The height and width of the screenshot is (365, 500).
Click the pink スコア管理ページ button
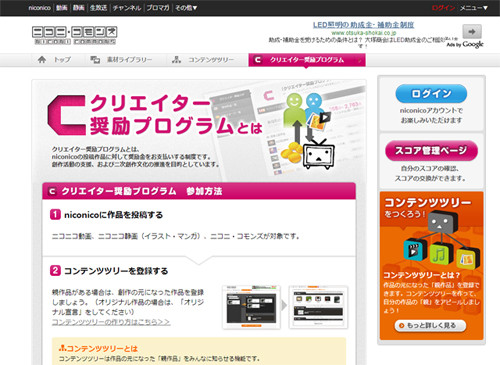click(x=431, y=151)
